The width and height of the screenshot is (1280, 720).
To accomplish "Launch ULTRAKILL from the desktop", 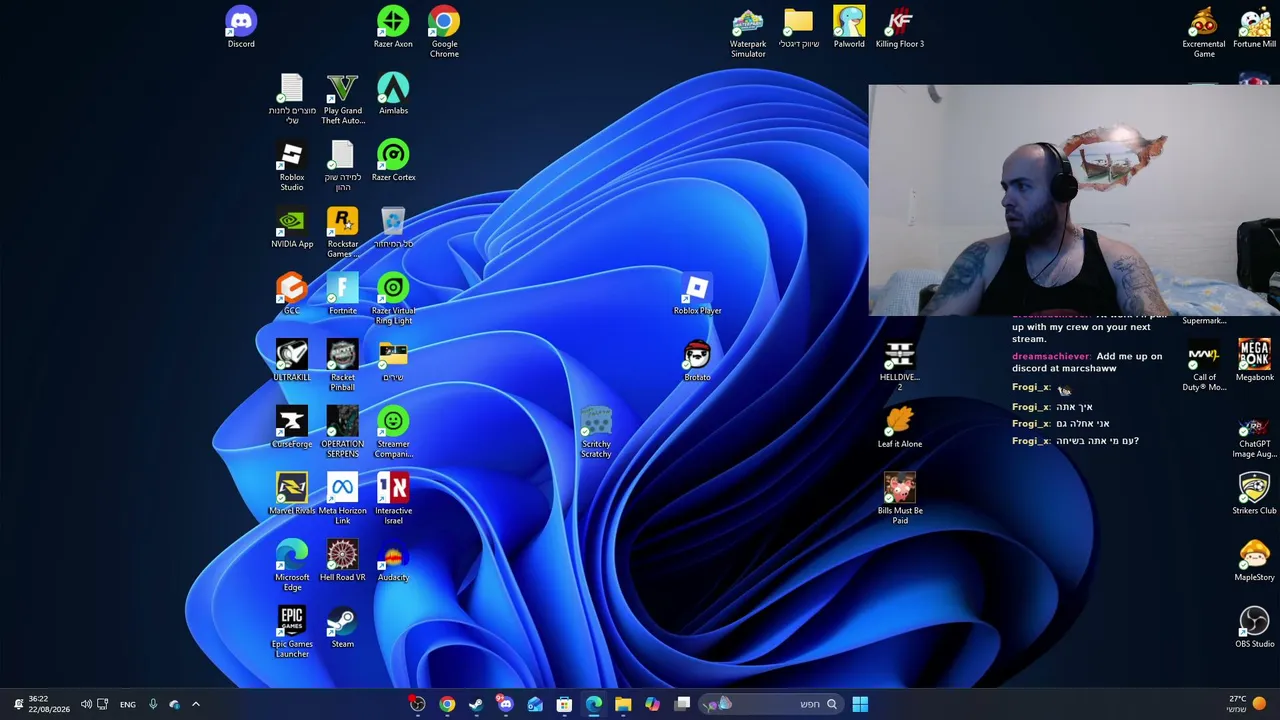I will coord(292,361).
